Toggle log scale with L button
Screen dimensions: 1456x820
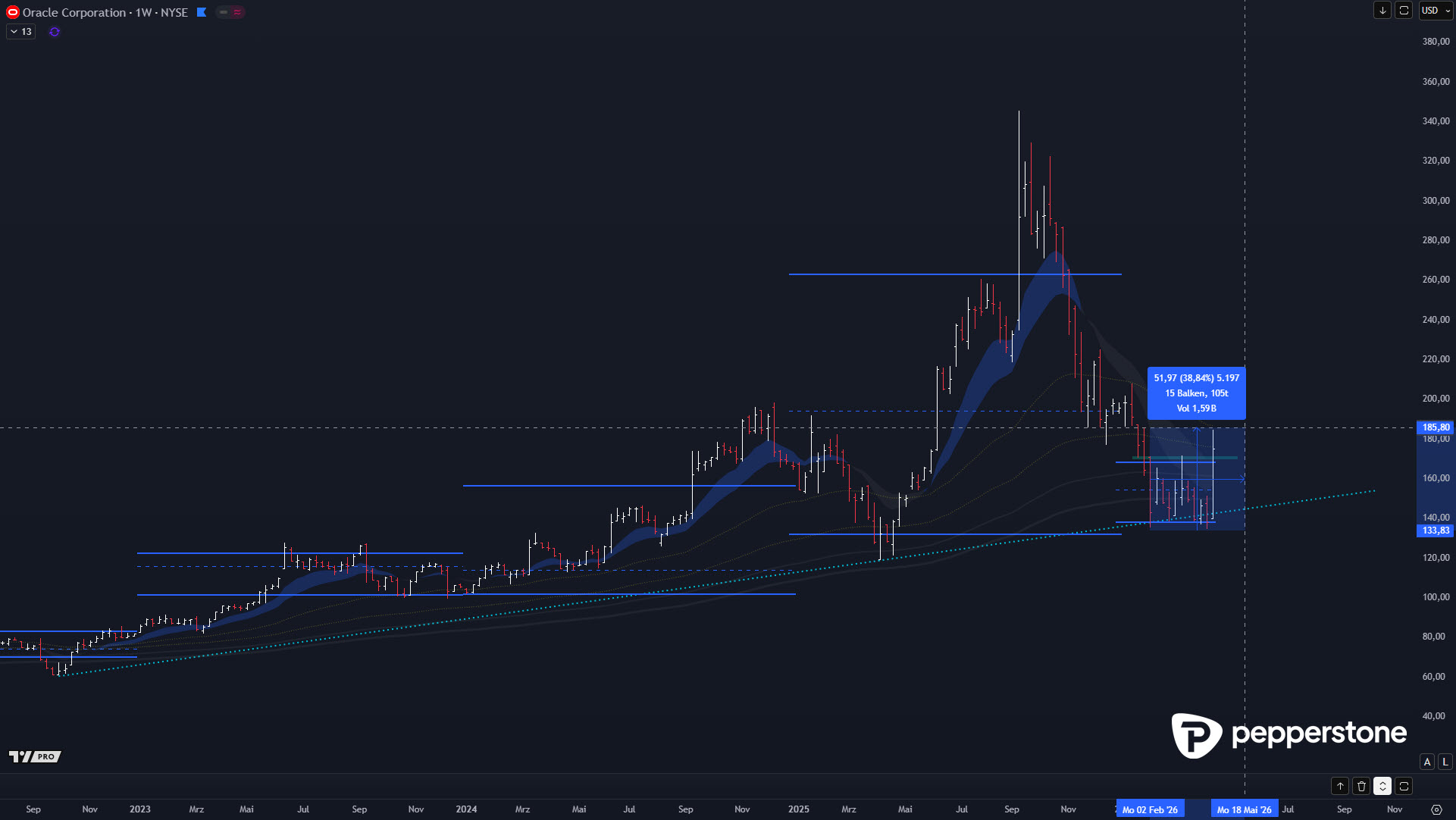point(1445,762)
